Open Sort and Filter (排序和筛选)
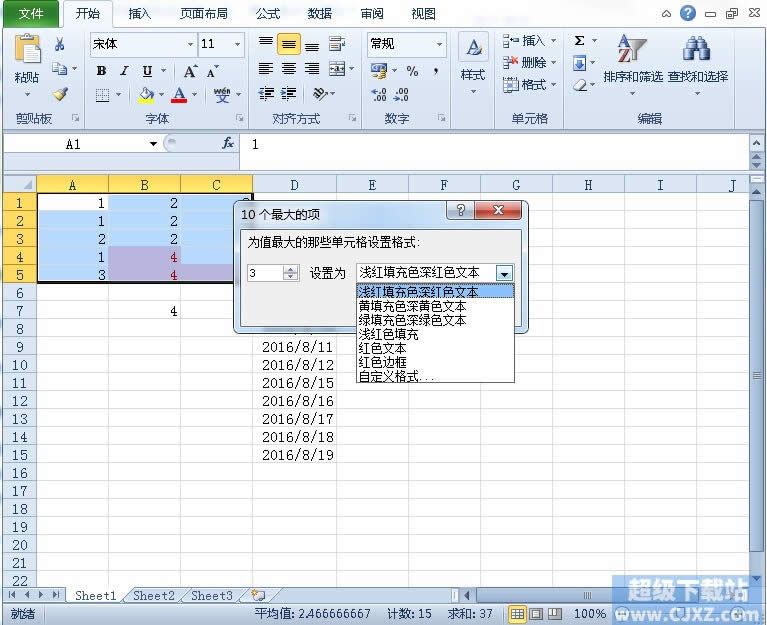This screenshot has height=625, width=767. click(x=633, y=64)
